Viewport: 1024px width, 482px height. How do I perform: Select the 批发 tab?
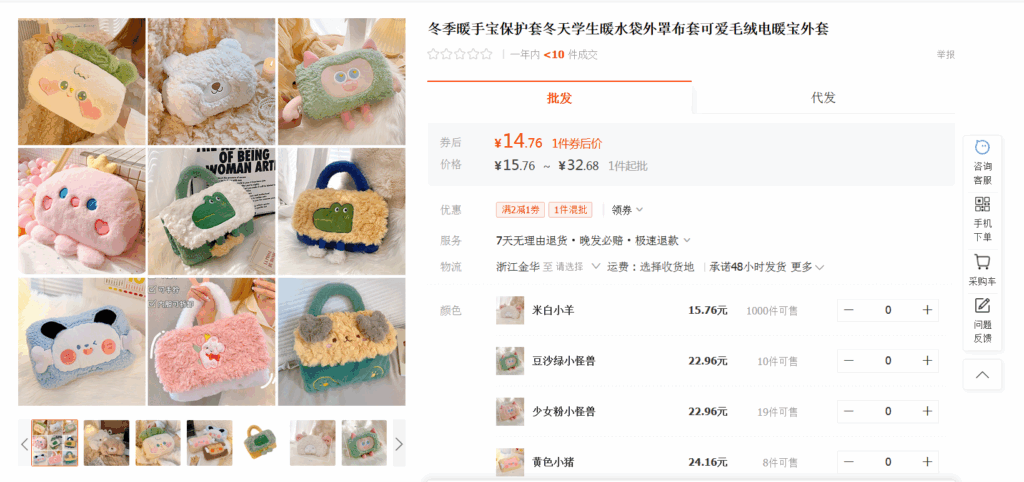tap(559, 98)
